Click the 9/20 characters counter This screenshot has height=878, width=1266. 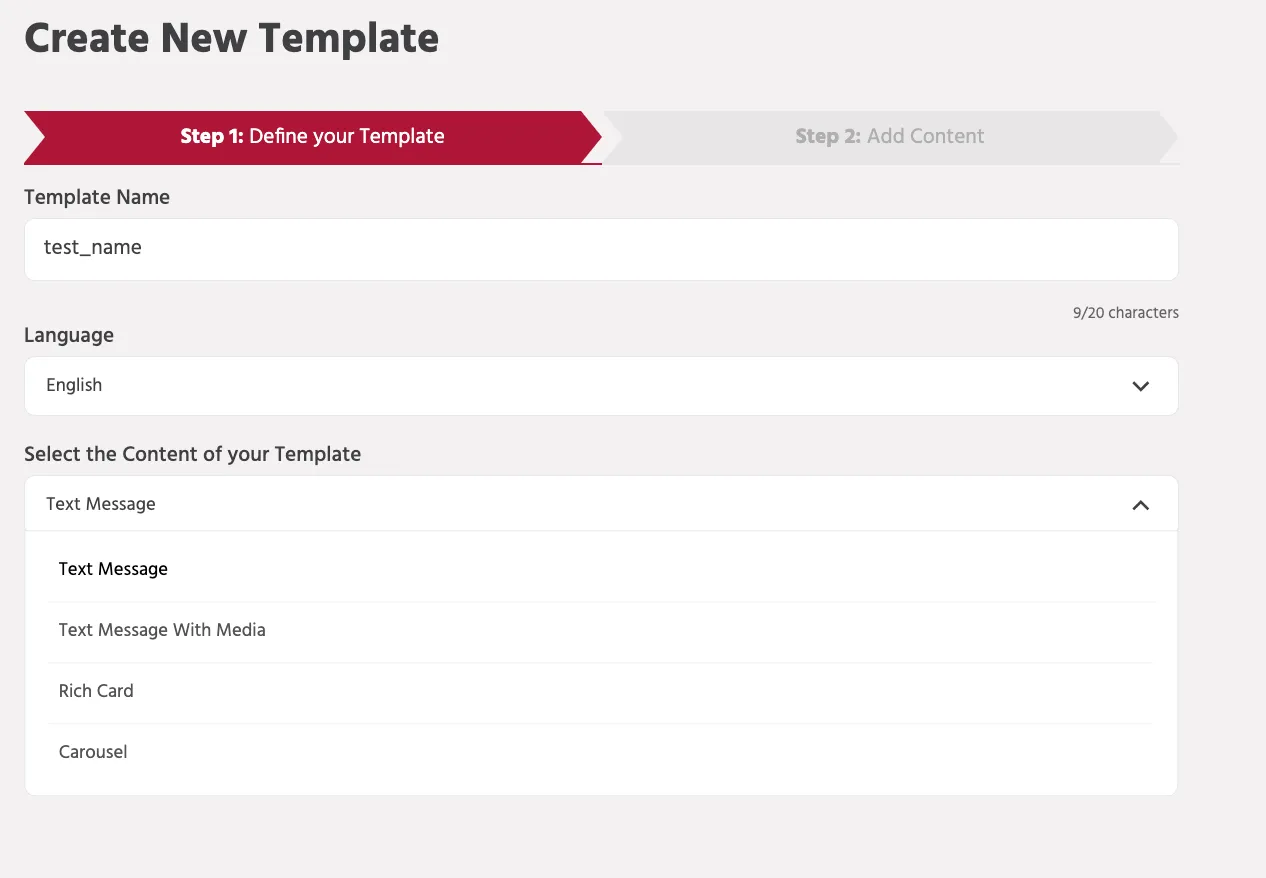coord(1126,313)
